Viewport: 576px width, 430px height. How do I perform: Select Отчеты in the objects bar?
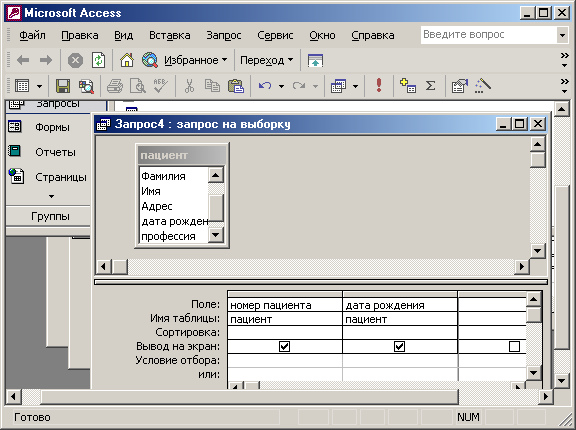pos(48,152)
